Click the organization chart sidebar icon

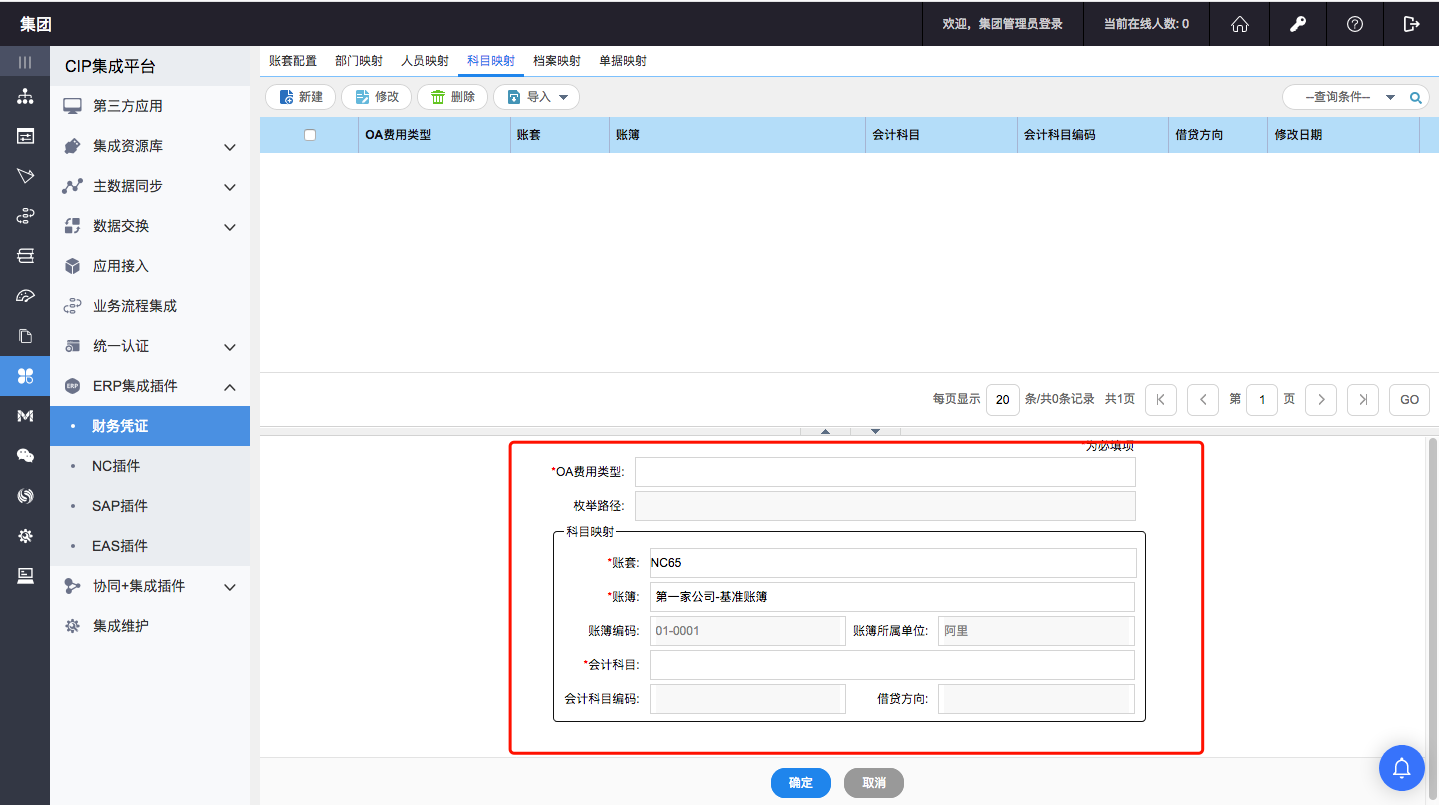tap(25, 97)
